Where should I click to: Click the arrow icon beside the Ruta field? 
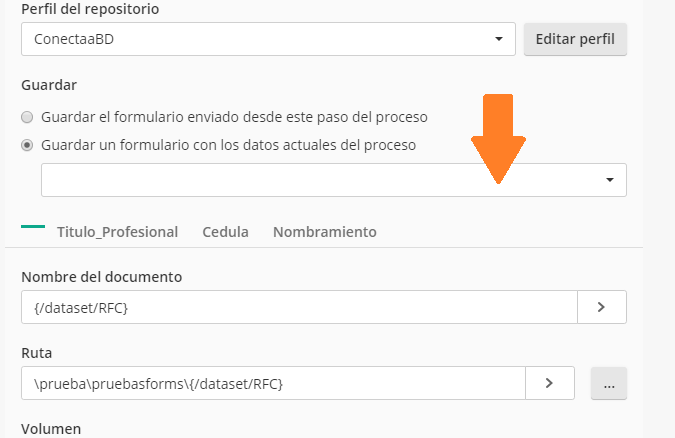point(549,383)
